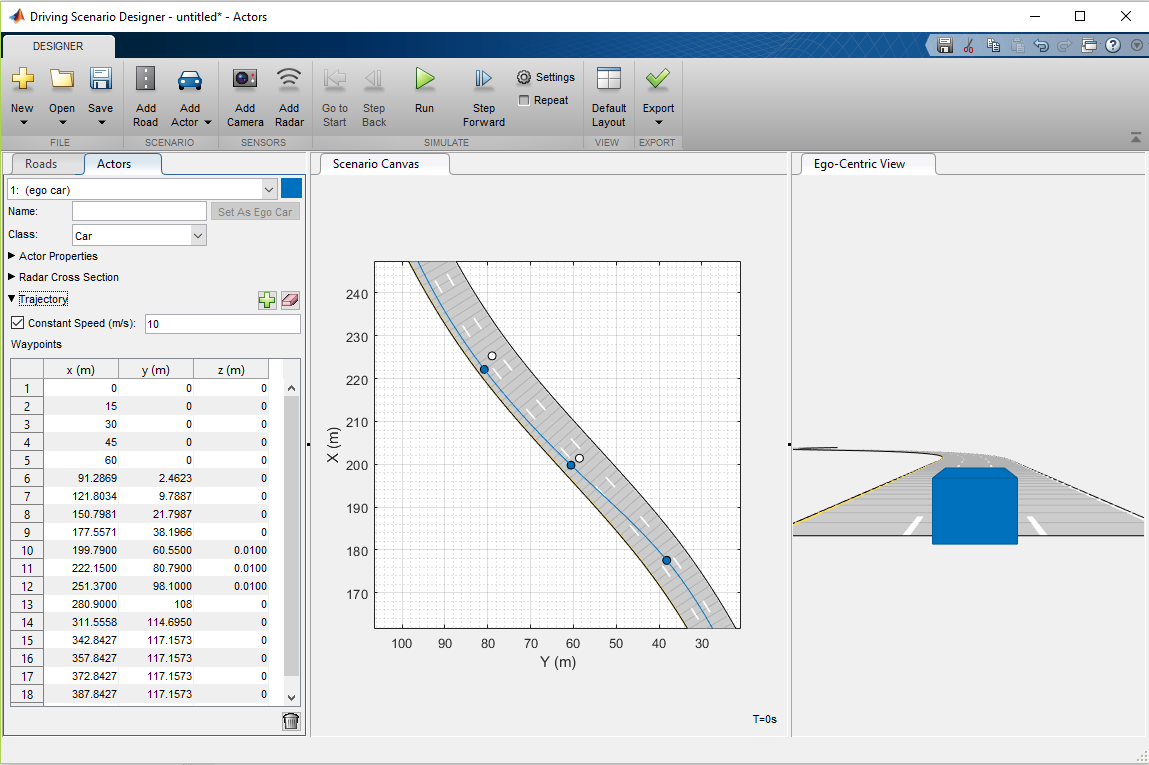Click the Constant Speed value field

coord(223,324)
